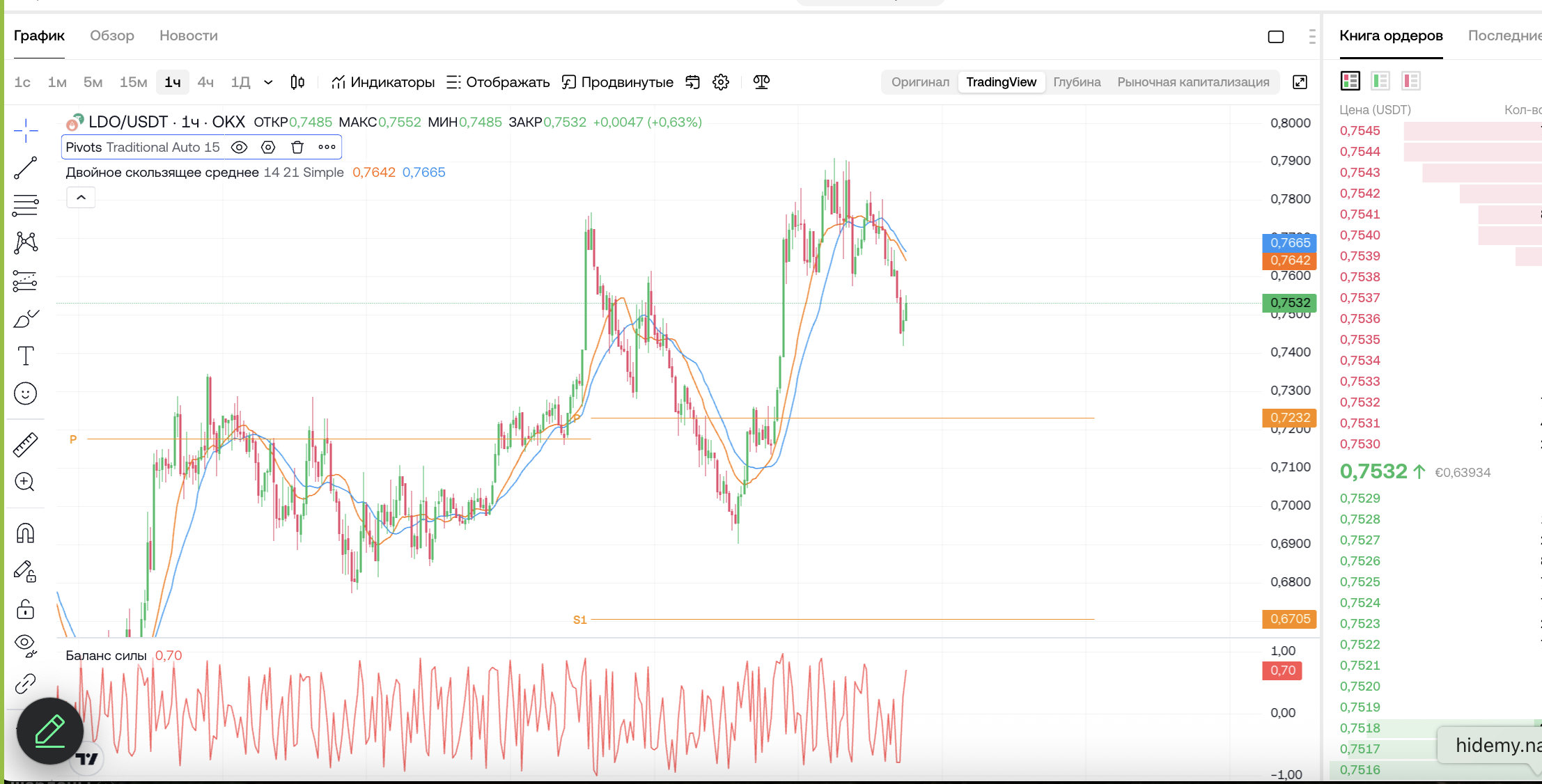Click the 0,7232 pivot price label
Viewport: 1542px width, 784px height.
1289,418
